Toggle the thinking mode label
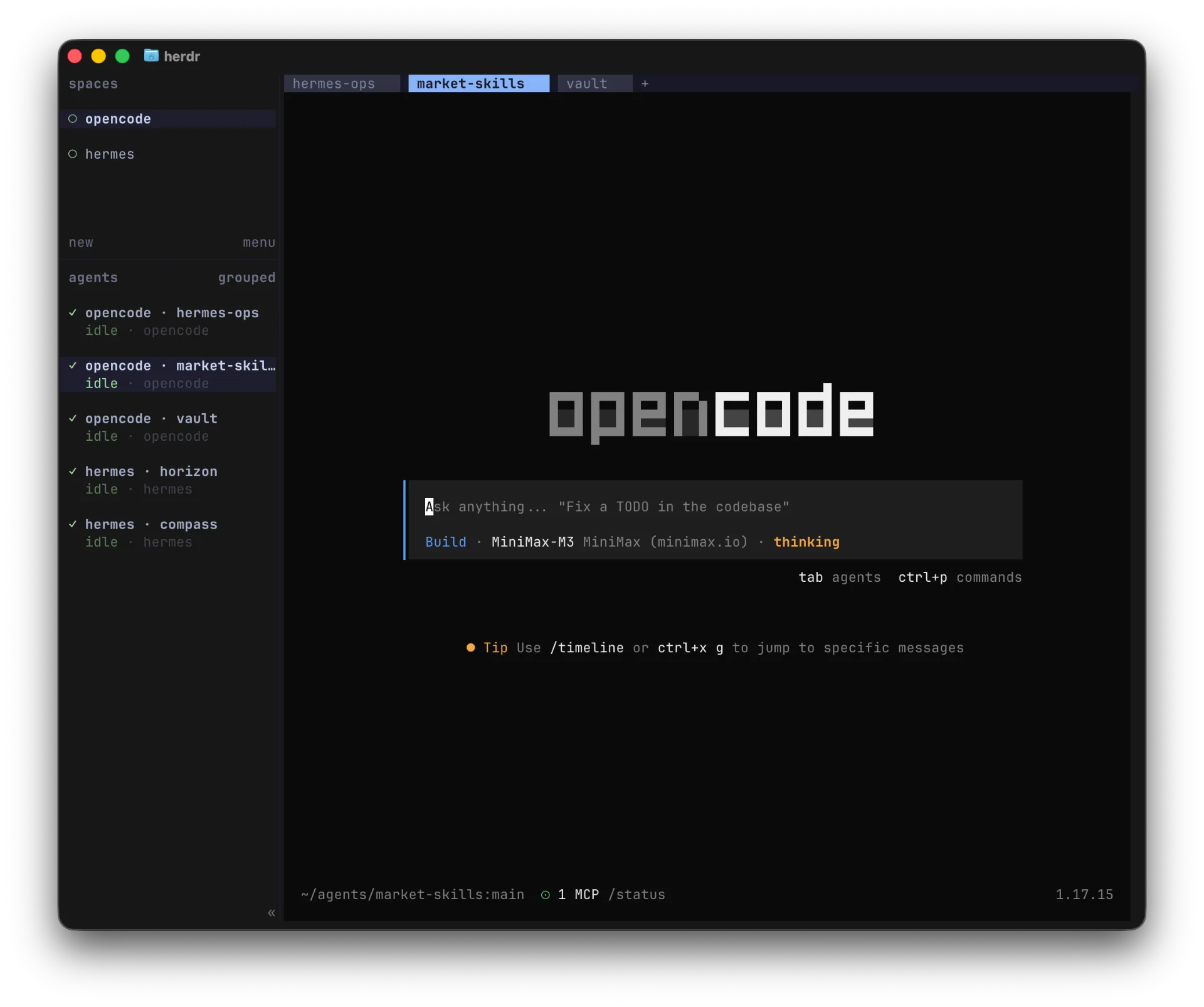 [x=806, y=542]
